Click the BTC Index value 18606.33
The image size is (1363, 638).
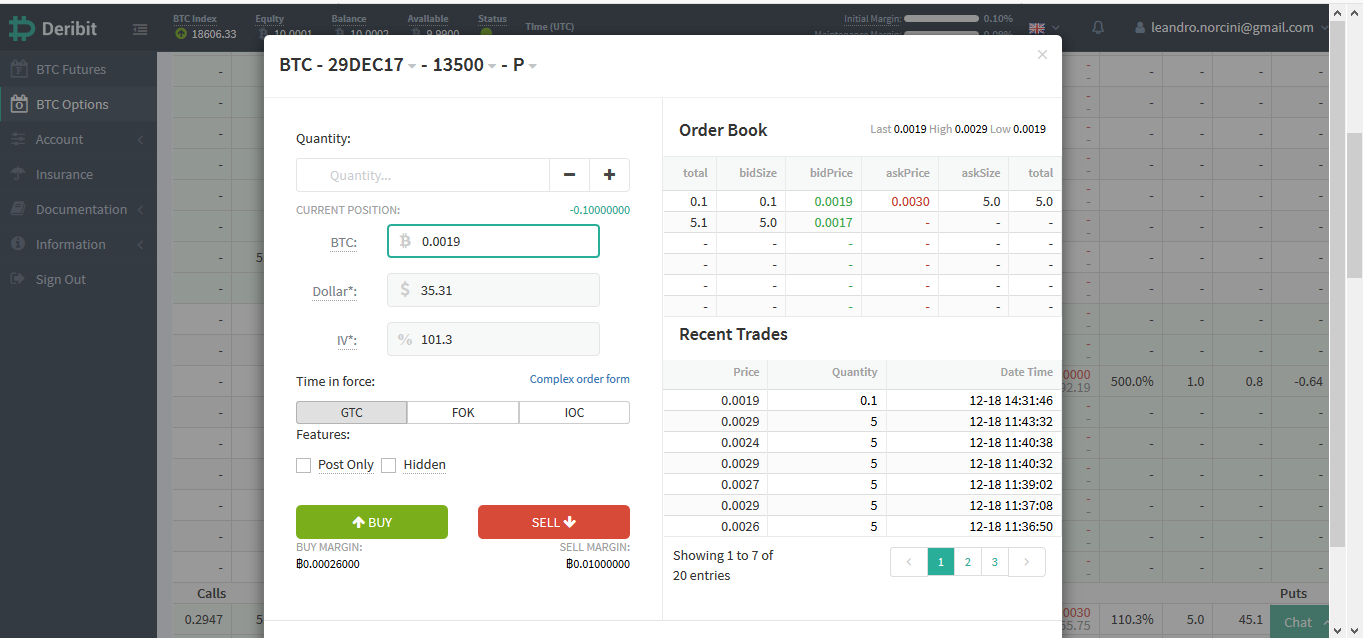[x=214, y=33]
